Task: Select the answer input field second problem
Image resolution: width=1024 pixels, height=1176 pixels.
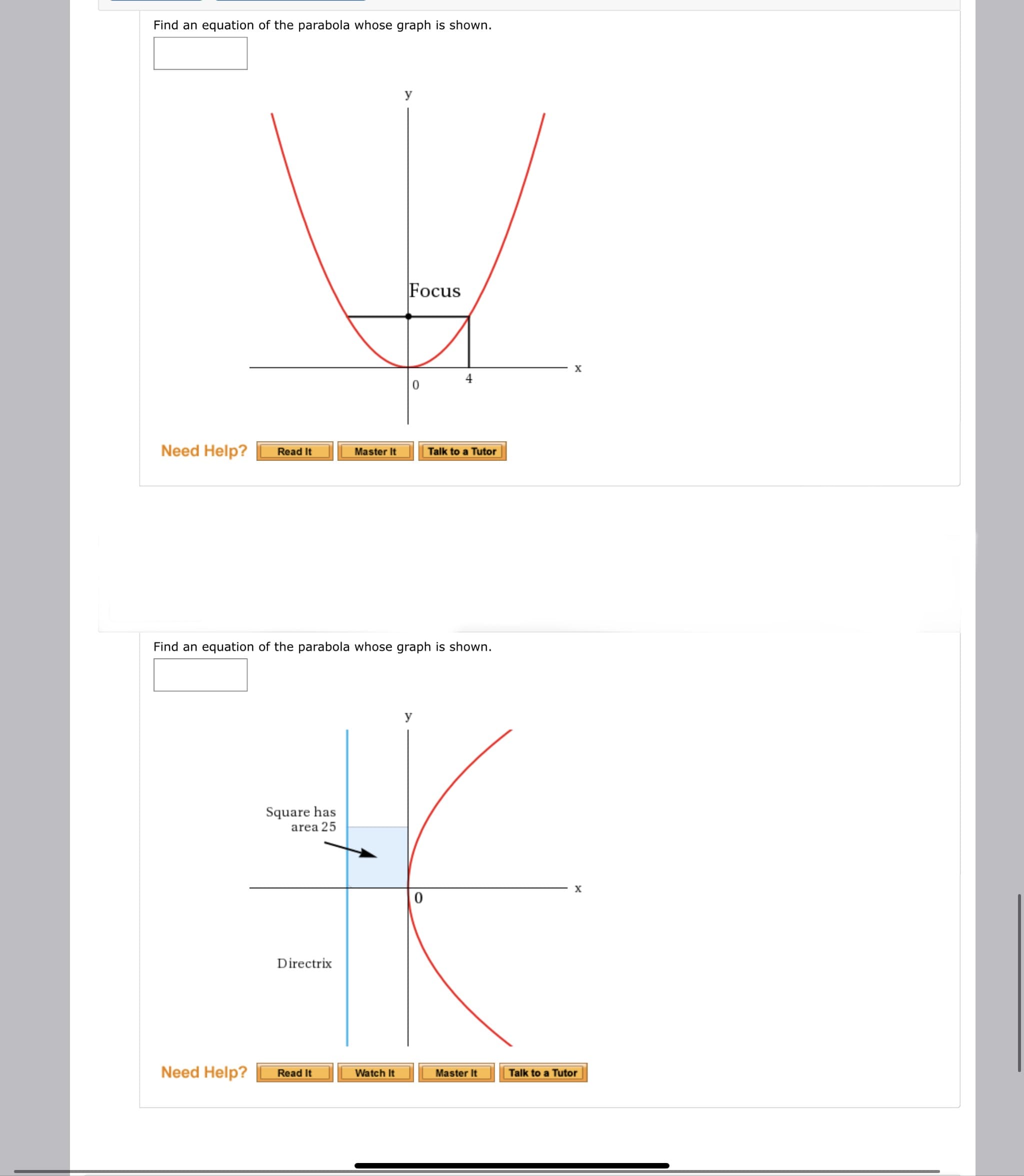Action: (200, 674)
